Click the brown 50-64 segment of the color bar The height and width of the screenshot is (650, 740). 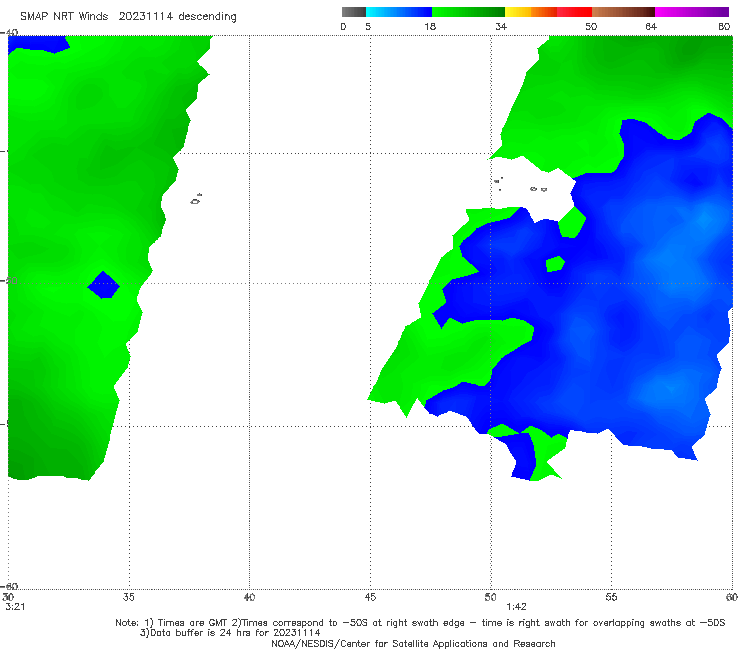[623, 12]
